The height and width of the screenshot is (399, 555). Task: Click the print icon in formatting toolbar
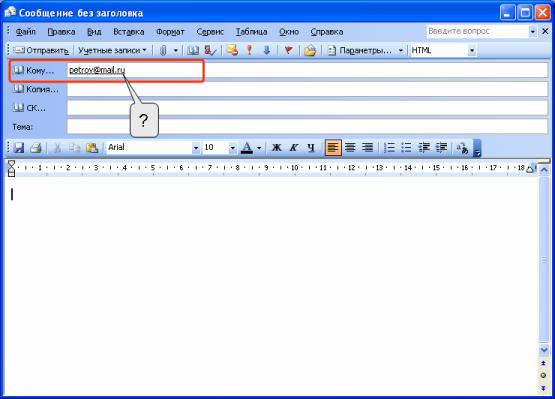click(36, 147)
